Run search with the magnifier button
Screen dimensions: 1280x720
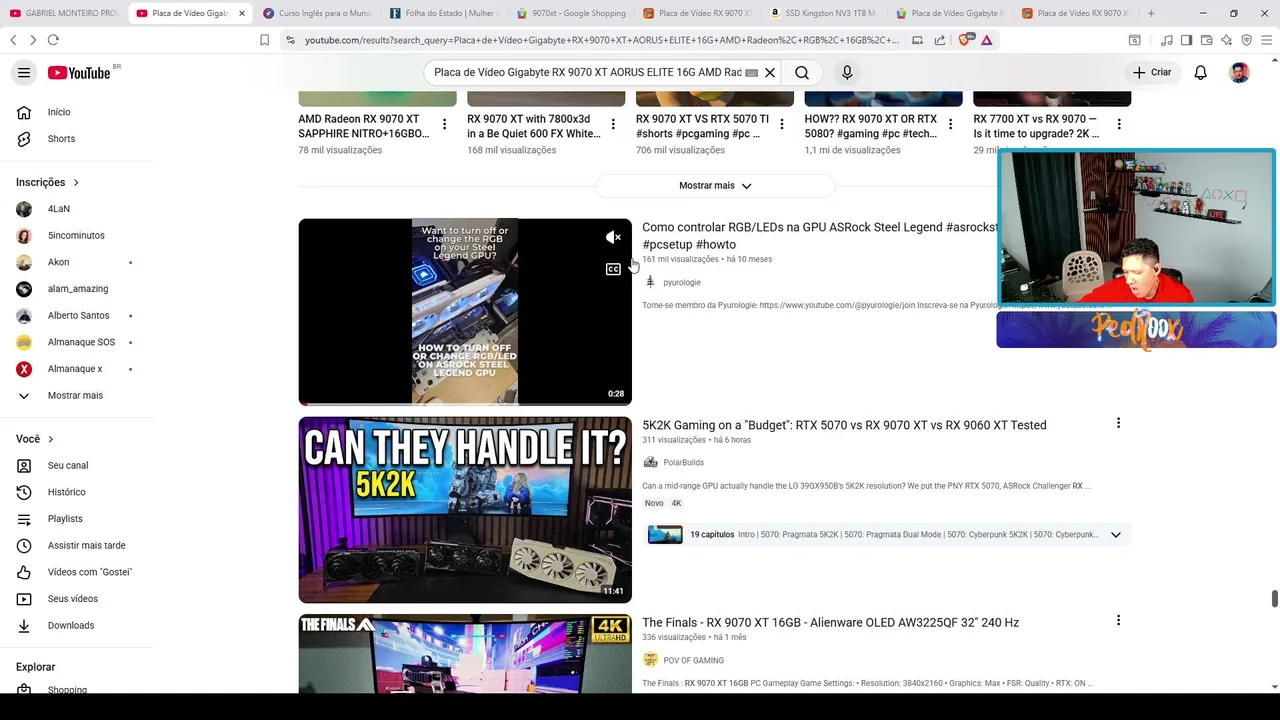802,72
